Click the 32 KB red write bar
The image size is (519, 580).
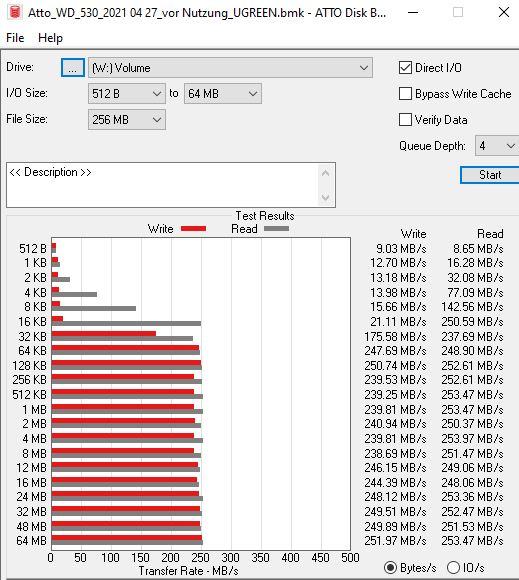point(104,334)
